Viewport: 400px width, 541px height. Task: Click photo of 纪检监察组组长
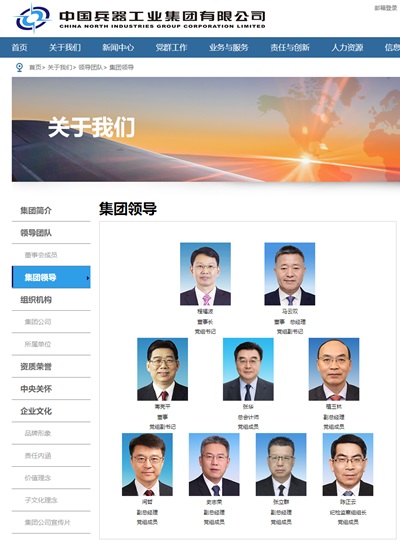click(x=348, y=464)
